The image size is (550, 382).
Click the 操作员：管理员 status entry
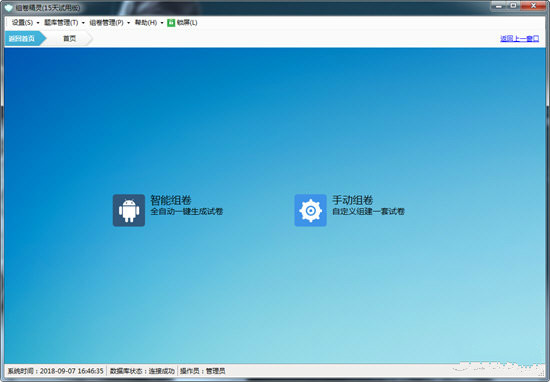tap(203, 371)
